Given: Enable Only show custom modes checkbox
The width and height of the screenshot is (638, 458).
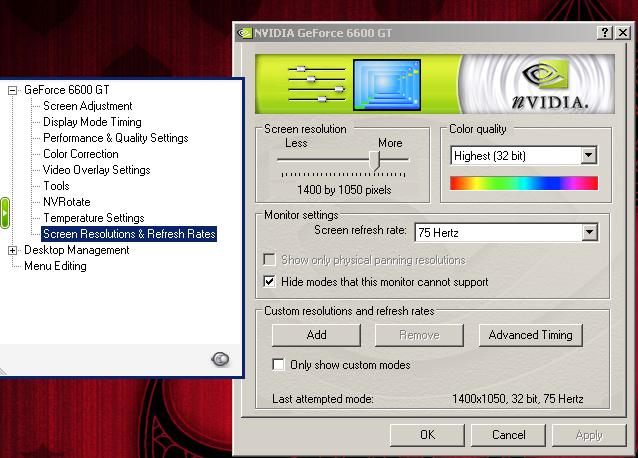Looking at the screenshot, I should [278, 364].
